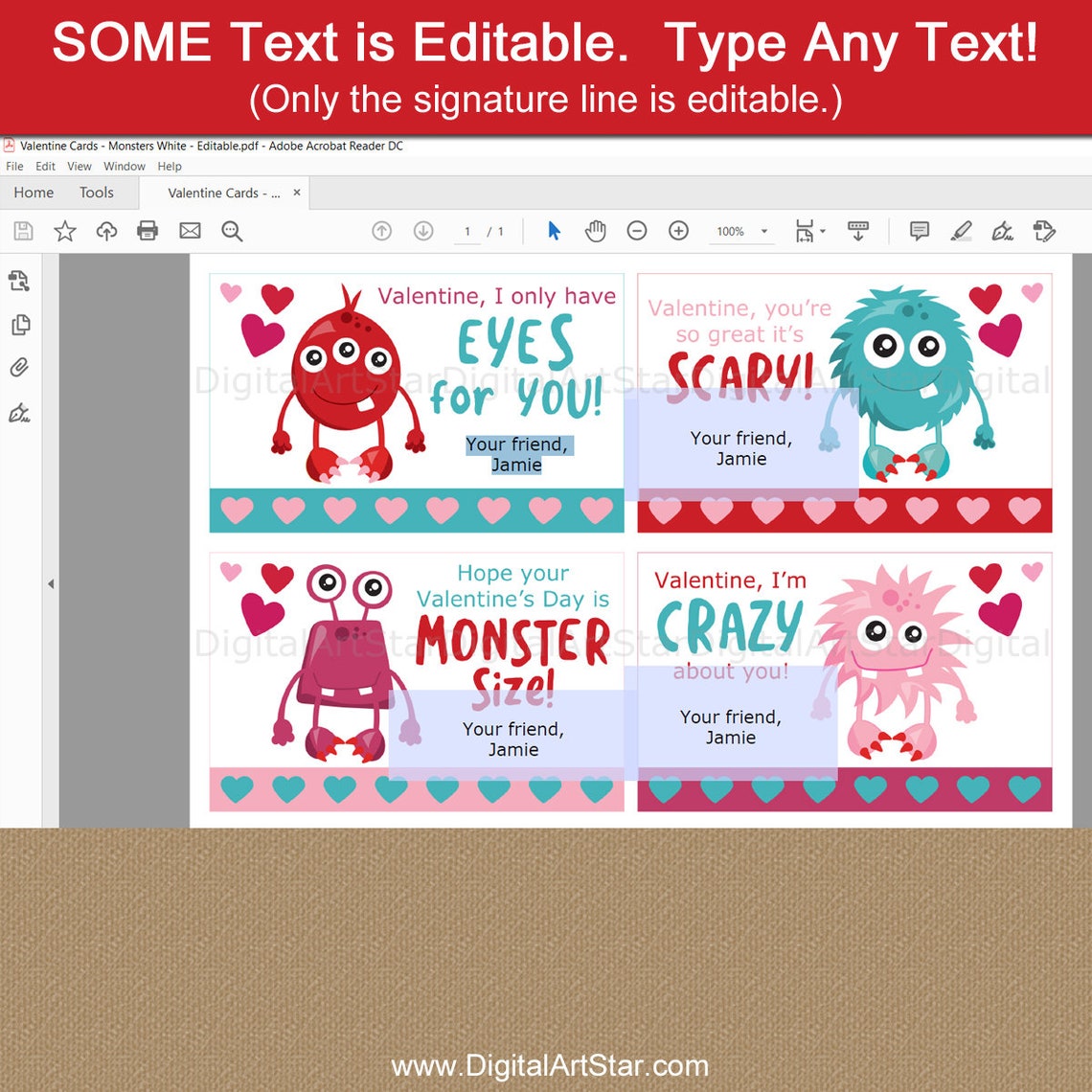
Task: Print the Valentine Cards document
Action: 148,231
